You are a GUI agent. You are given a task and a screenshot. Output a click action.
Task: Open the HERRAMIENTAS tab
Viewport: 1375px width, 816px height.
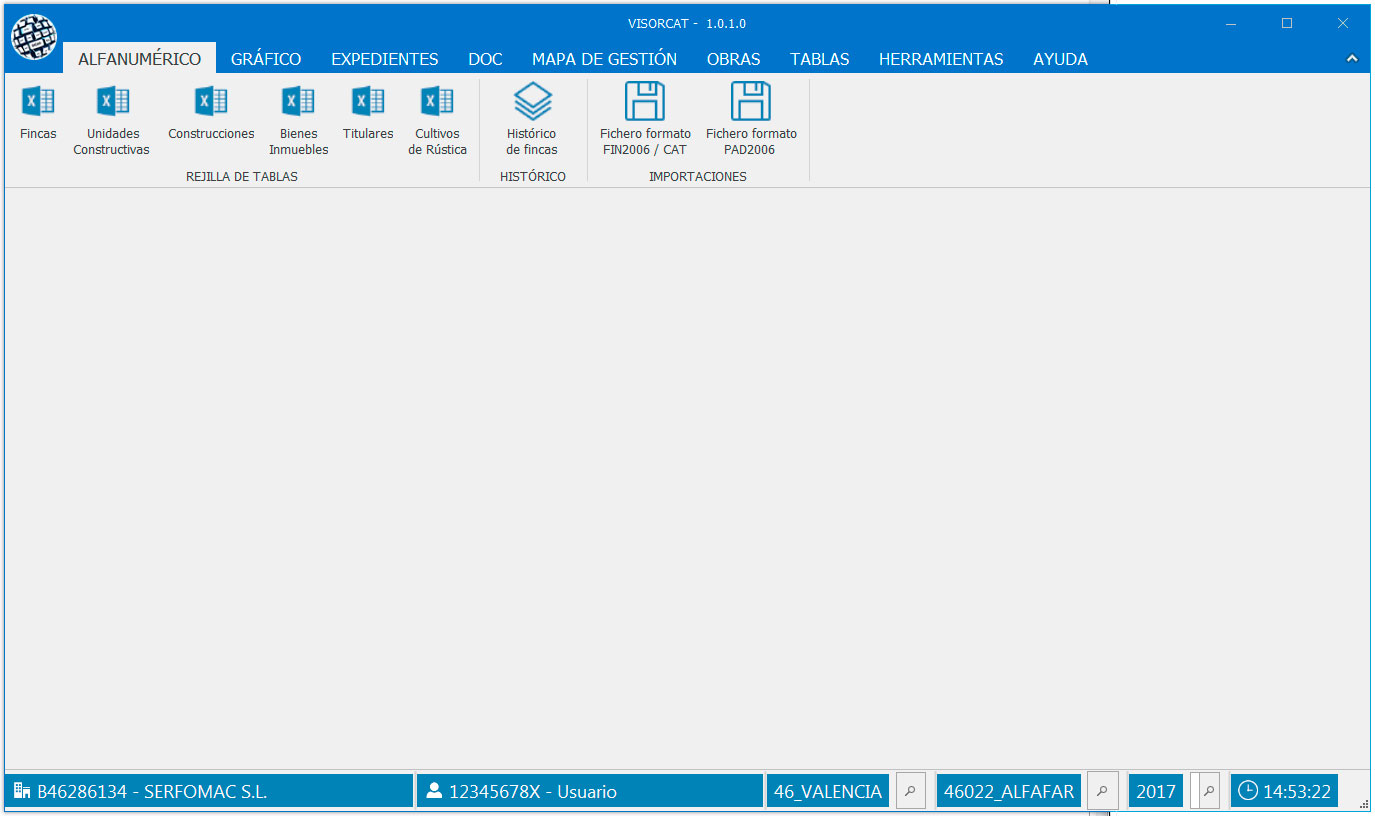pyautogui.click(x=941, y=59)
